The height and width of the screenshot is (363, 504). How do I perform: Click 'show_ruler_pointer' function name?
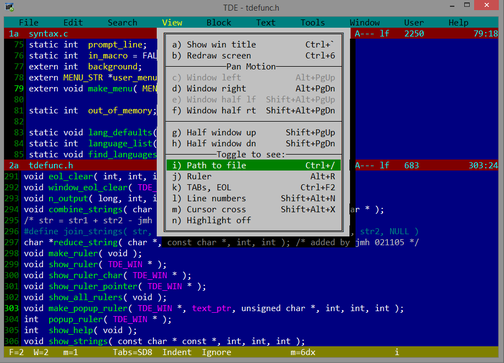[x=93, y=286]
